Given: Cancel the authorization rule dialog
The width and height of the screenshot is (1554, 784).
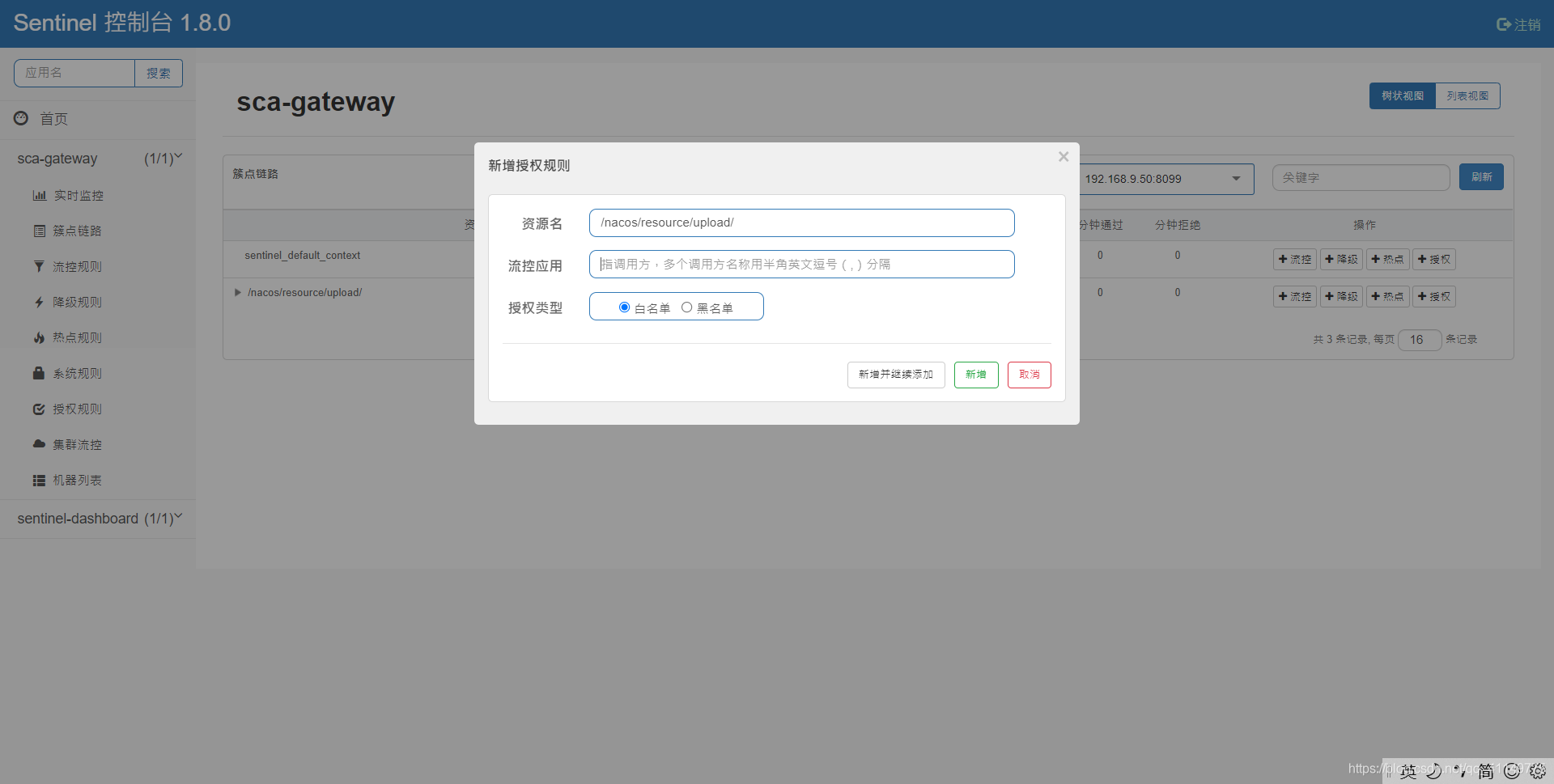Looking at the screenshot, I should click(1030, 375).
